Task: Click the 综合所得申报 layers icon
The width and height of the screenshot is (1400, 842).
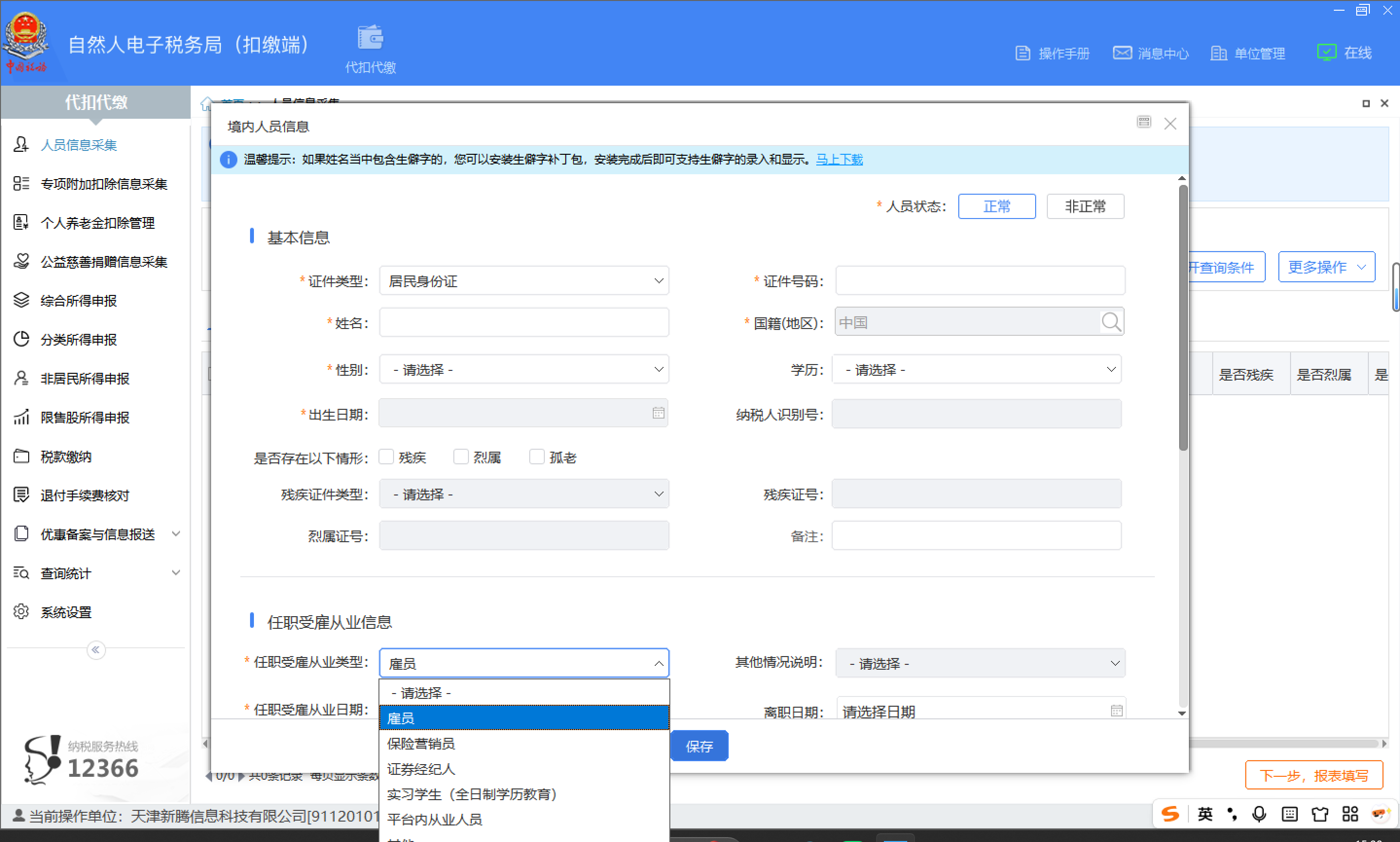Action: point(21,300)
